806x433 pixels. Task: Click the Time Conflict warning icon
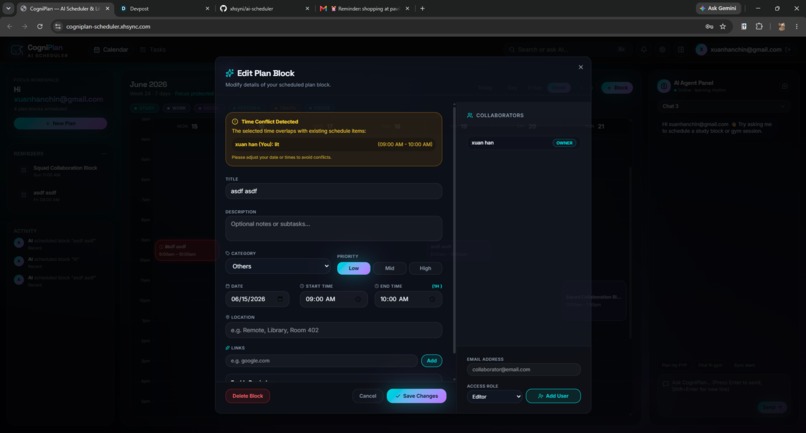(235, 122)
